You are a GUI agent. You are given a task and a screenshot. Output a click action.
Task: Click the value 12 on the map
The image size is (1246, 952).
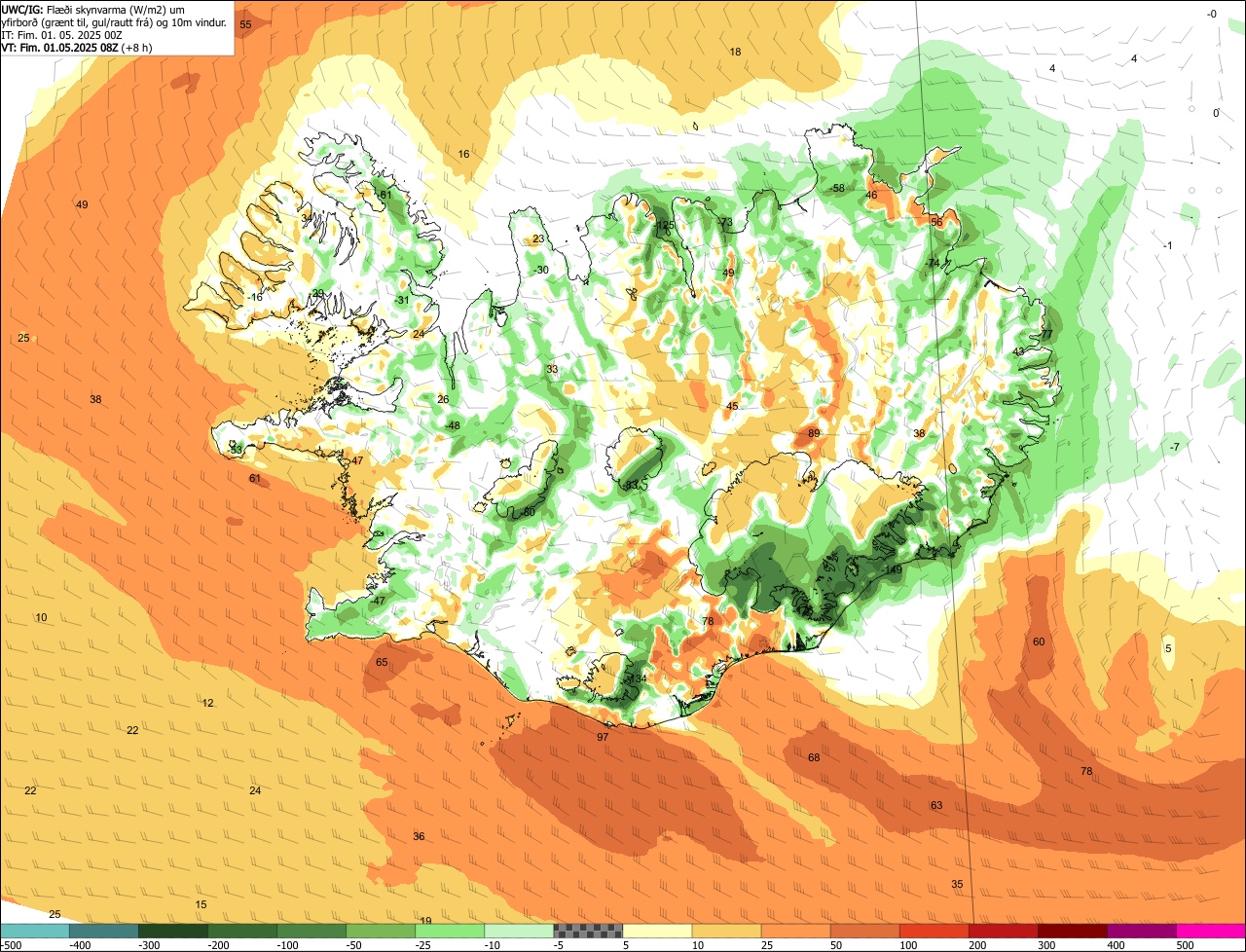(x=207, y=702)
